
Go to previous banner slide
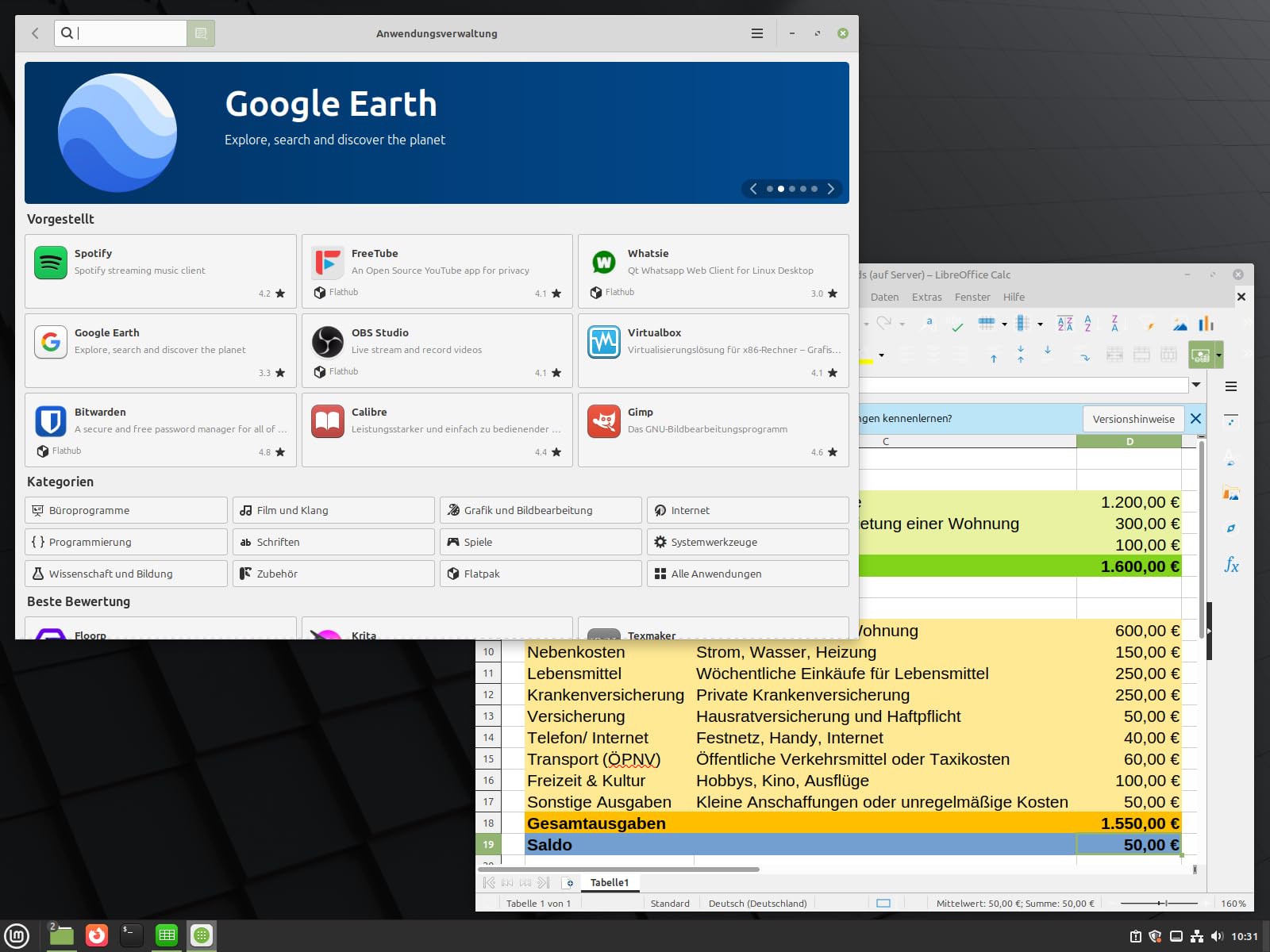(x=753, y=189)
